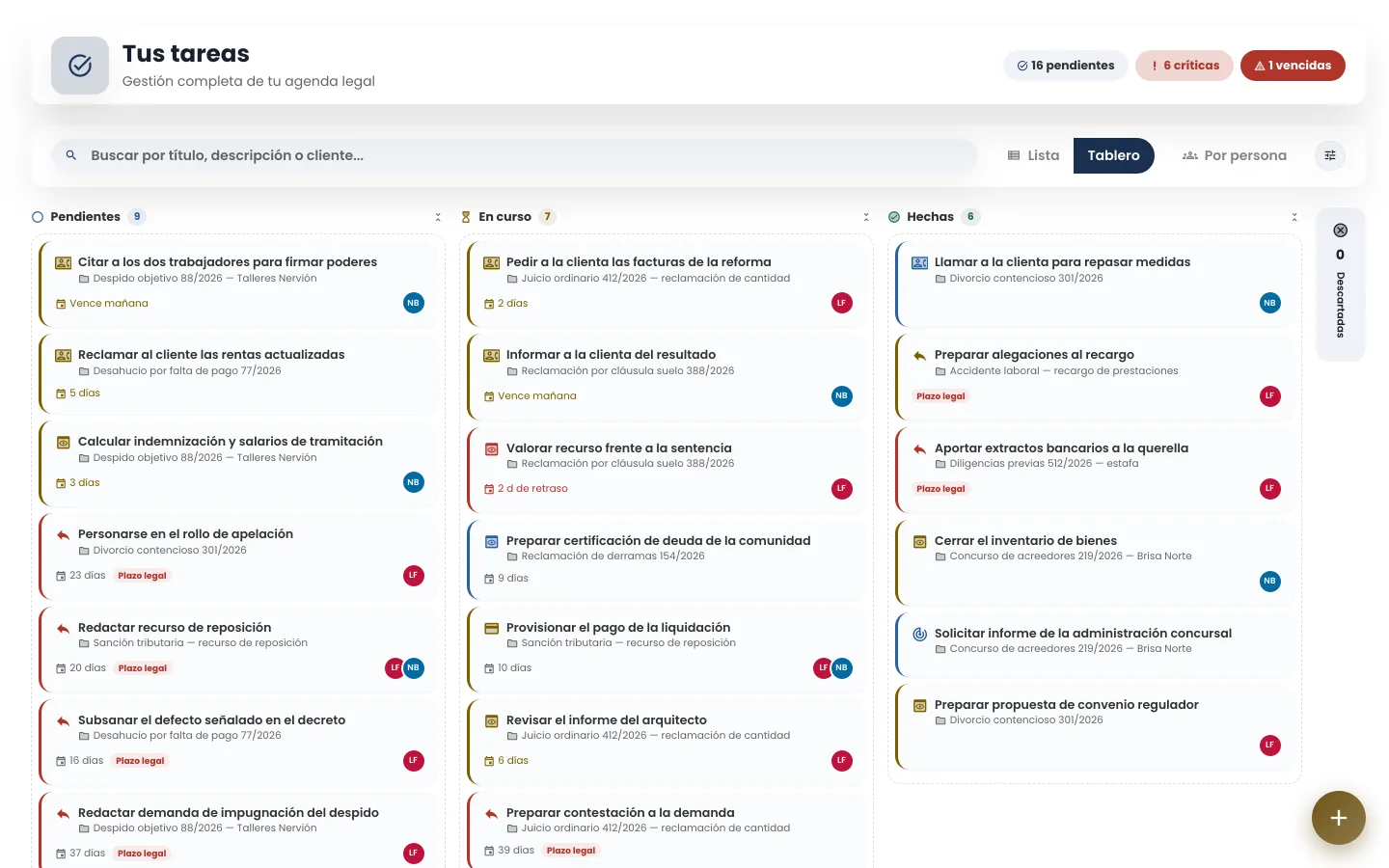Image resolution: width=1389 pixels, height=868 pixels.
Task: Filter by the 6 críticas badge
Action: [1185, 66]
